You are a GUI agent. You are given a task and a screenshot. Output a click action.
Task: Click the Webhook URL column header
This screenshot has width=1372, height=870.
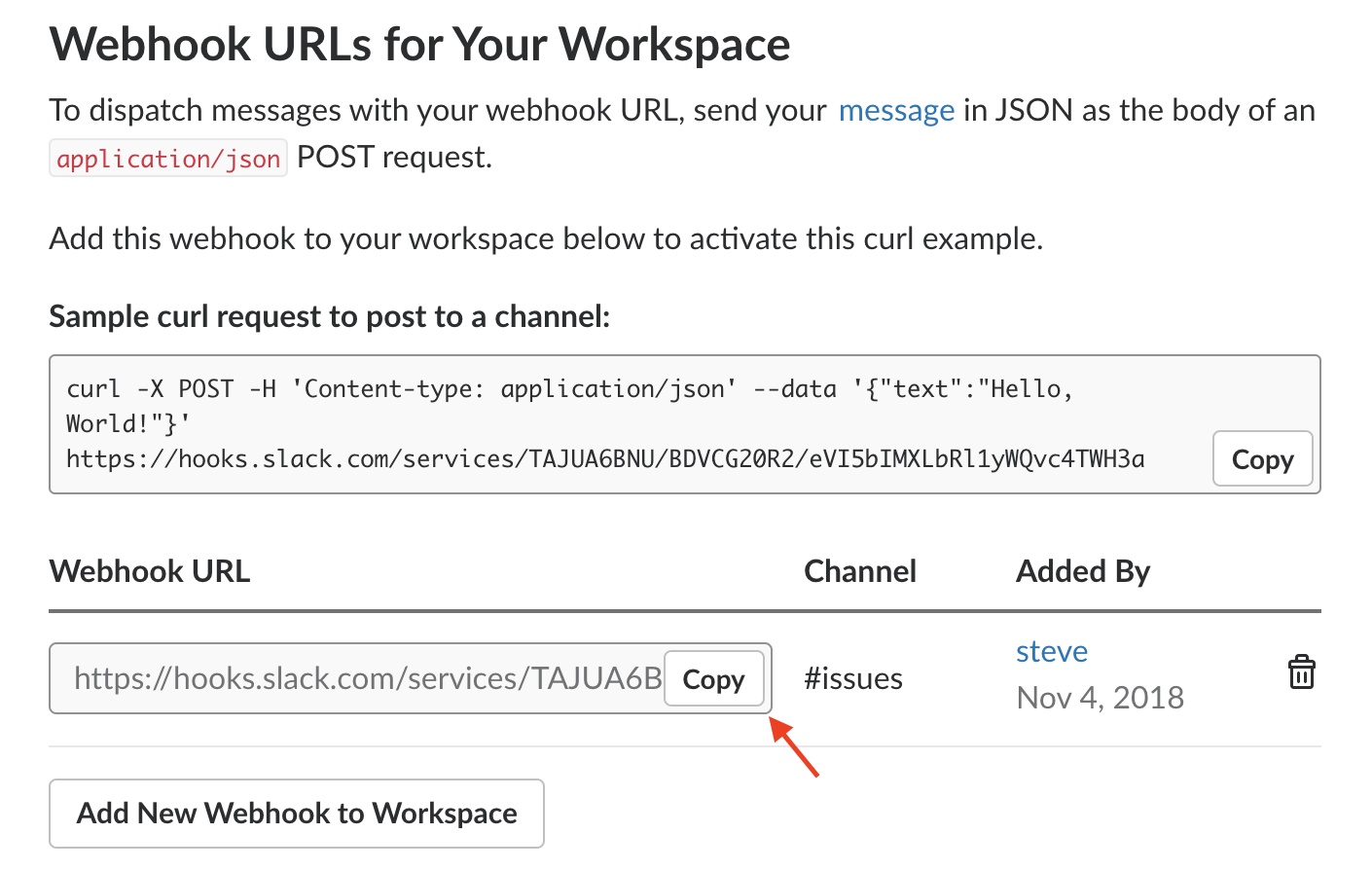150,571
